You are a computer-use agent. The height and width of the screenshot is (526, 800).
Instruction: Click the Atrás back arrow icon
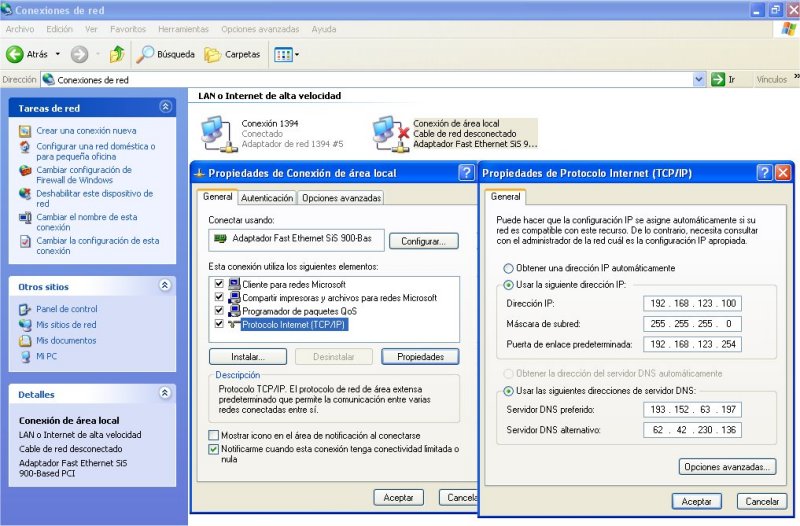pyautogui.click(x=15, y=54)
